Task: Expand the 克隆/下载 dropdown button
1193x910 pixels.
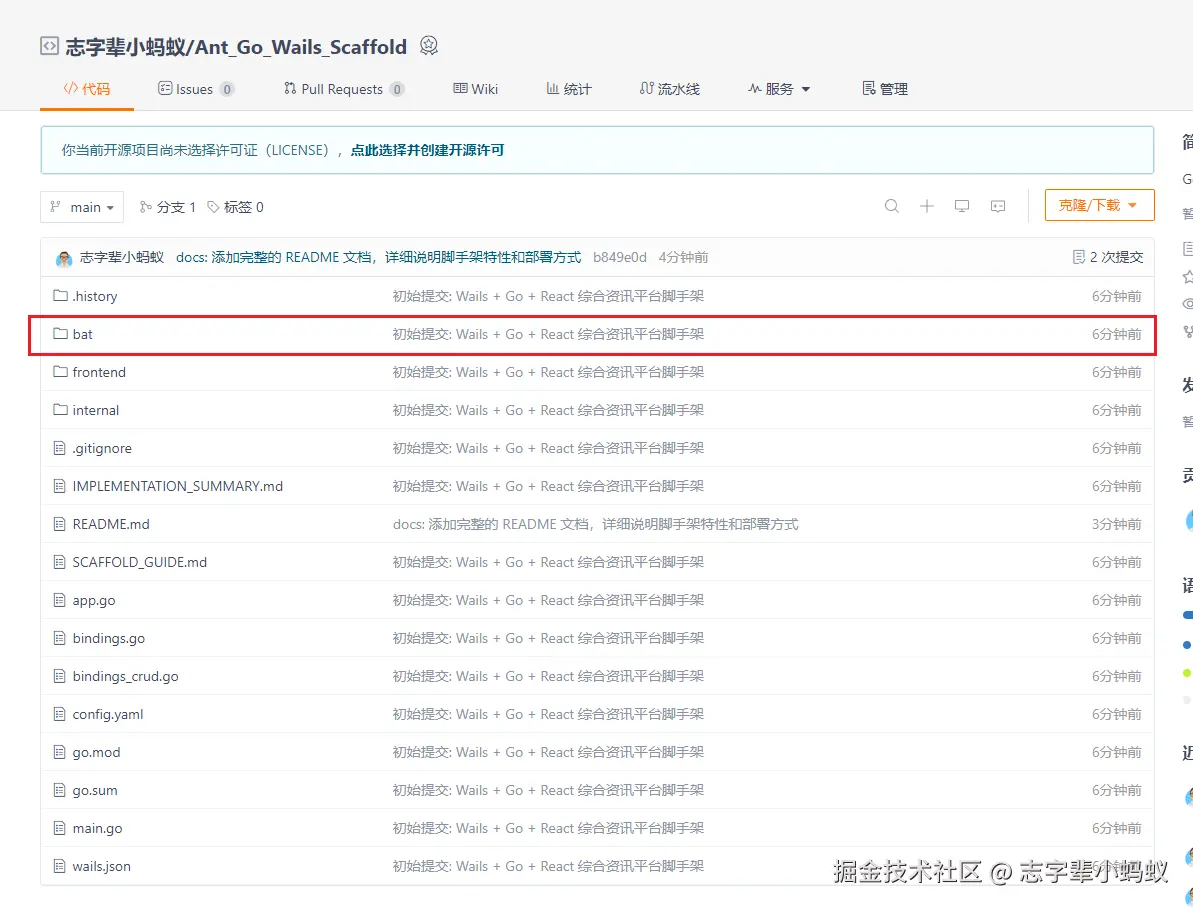Action: point(1099,205)
